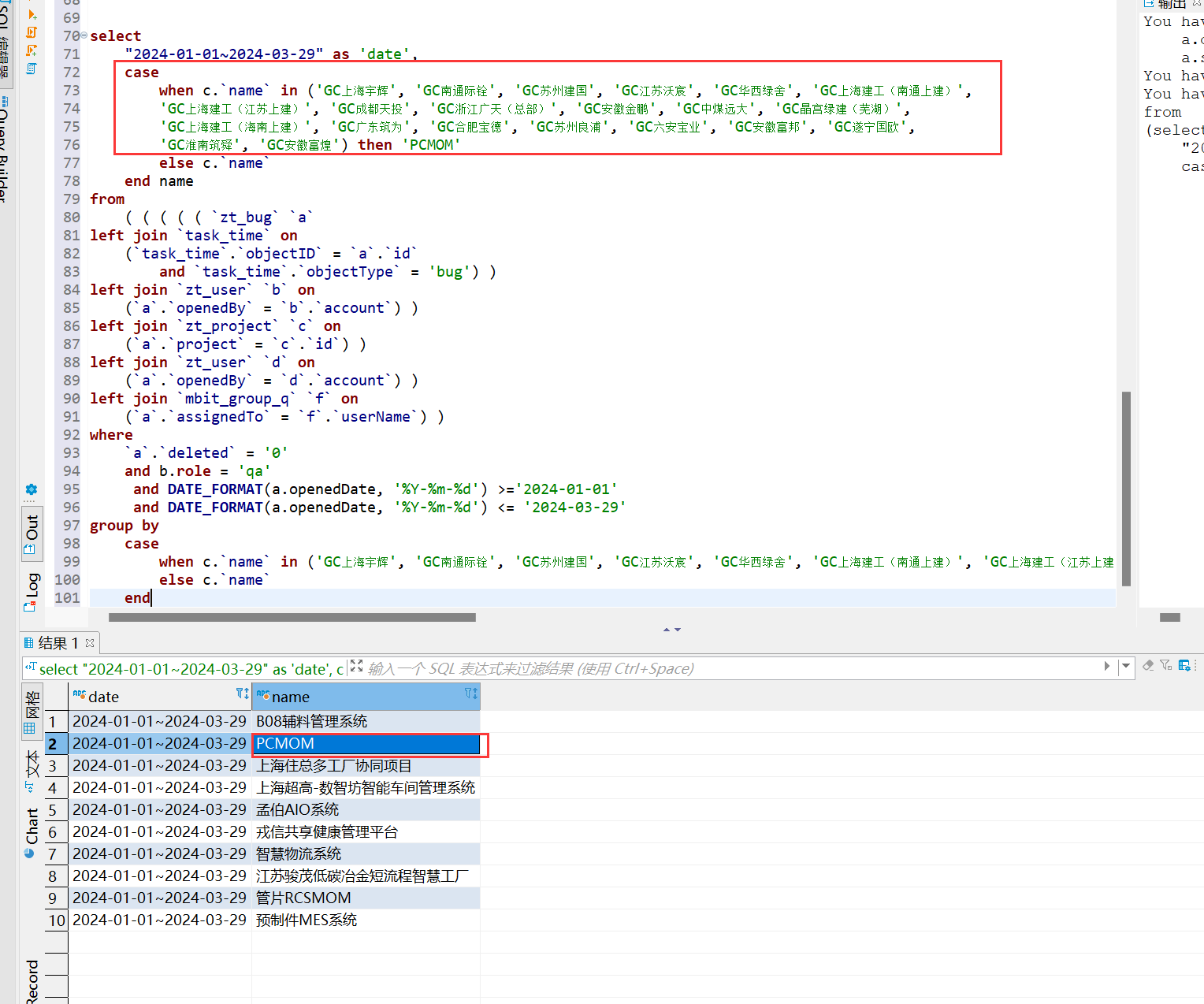
Task: Close the 结果 1 results tab
Action: [90, 643]
